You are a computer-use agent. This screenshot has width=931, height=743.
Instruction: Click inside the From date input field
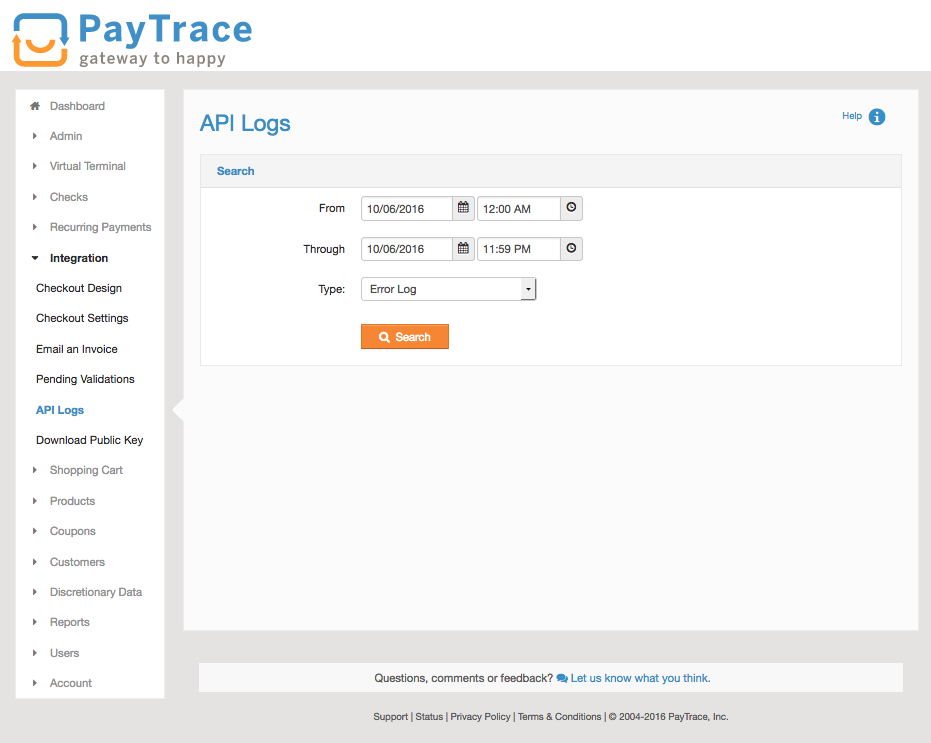[410, 208]
